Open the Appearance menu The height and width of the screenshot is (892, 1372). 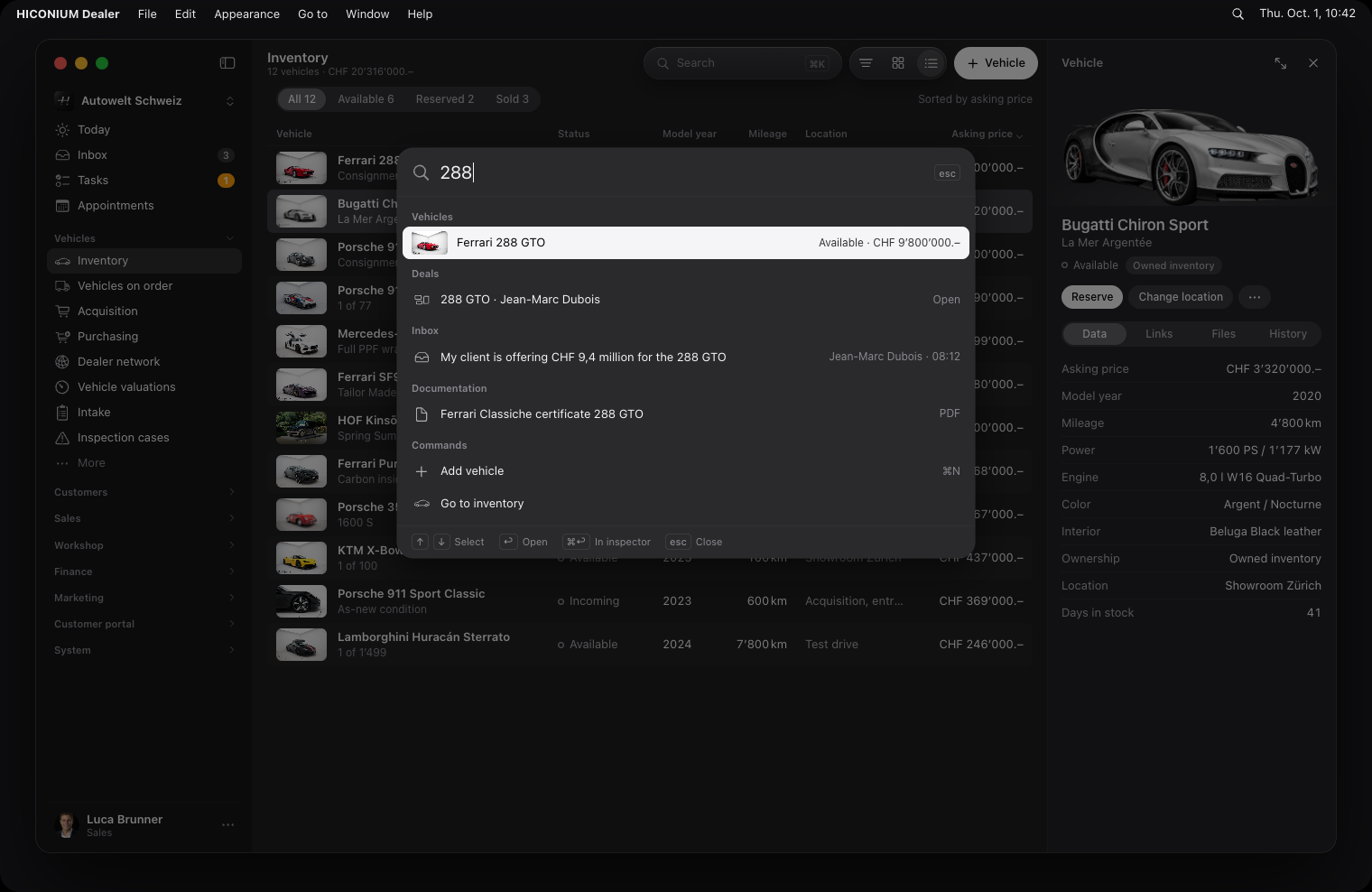click(246, 14)
